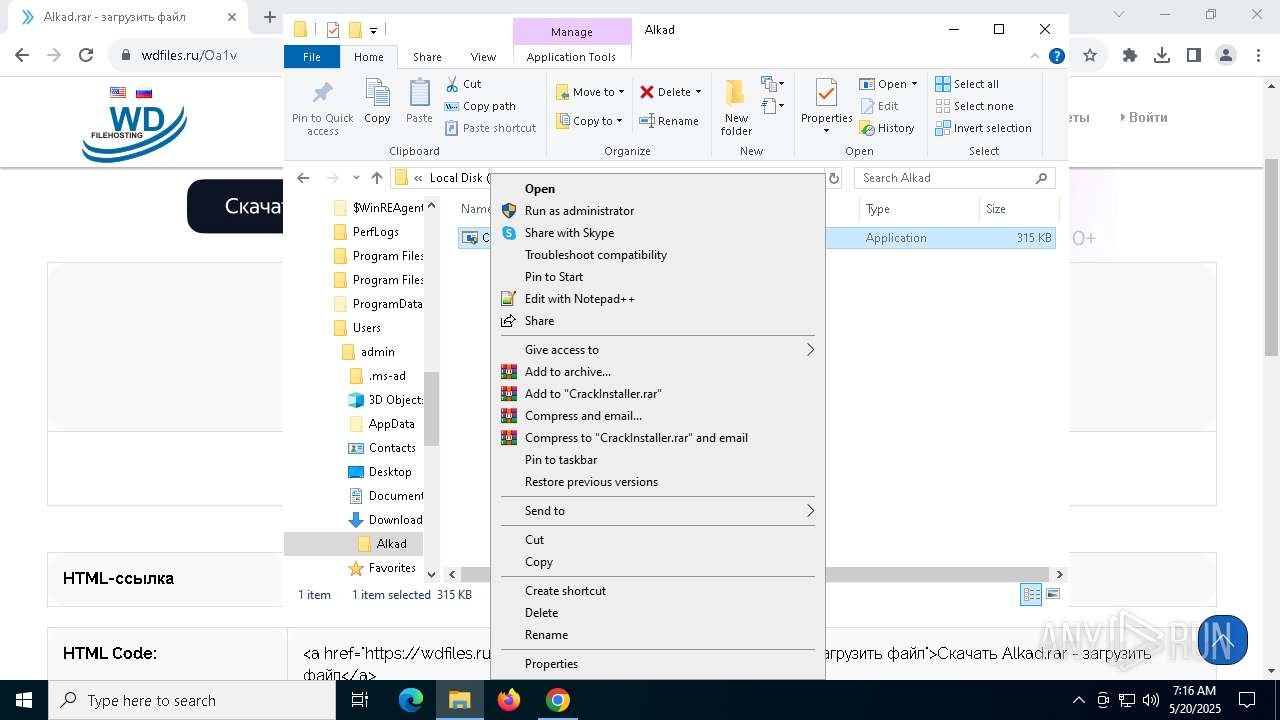Viewport: 1280px width, 720px height.
Task: Click Edit in the Open group
Action: point(878,106)
